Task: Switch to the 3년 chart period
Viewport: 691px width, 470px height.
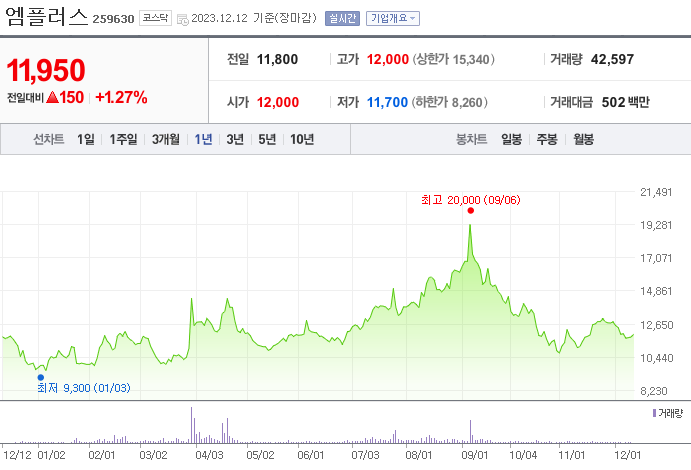Action: coord(235,140)
